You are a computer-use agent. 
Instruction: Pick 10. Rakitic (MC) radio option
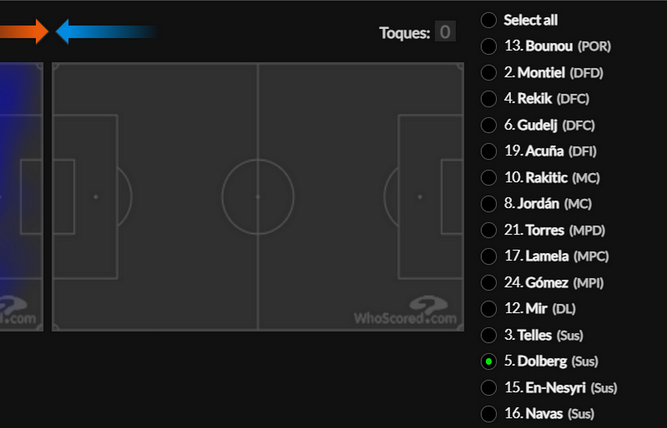[489, 177]
